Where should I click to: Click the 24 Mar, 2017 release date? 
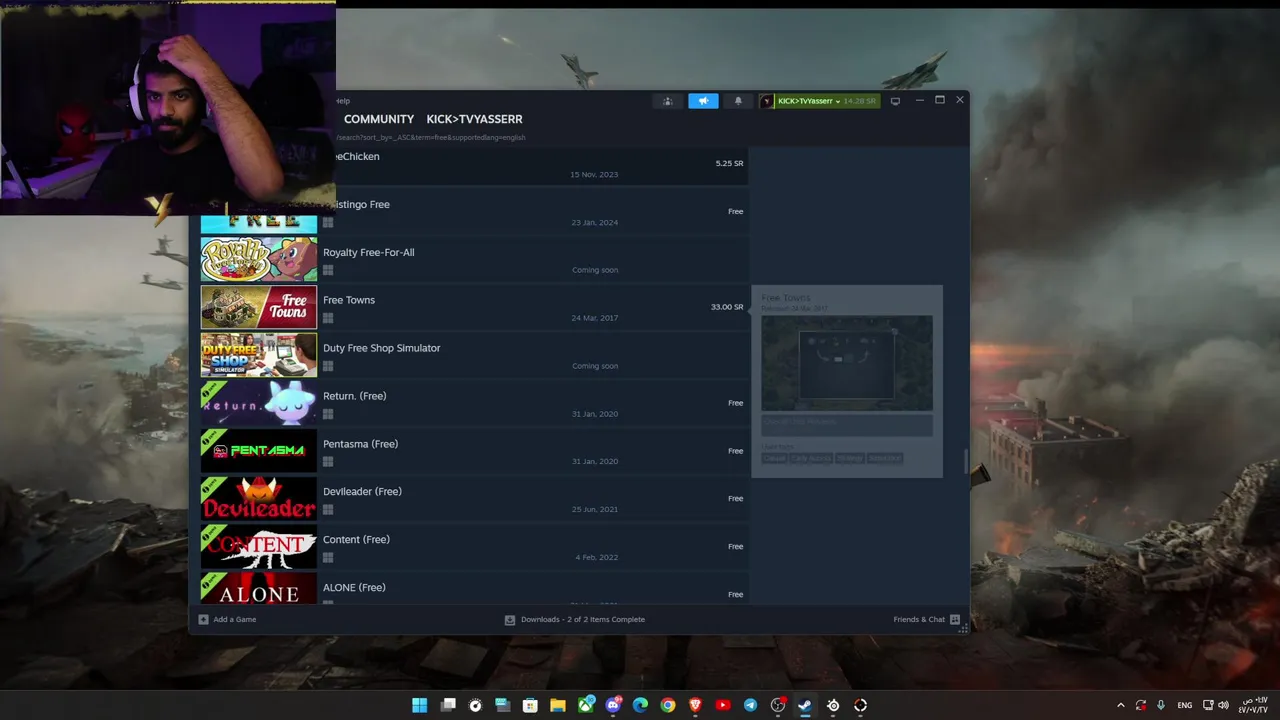(x=595, y=318)
